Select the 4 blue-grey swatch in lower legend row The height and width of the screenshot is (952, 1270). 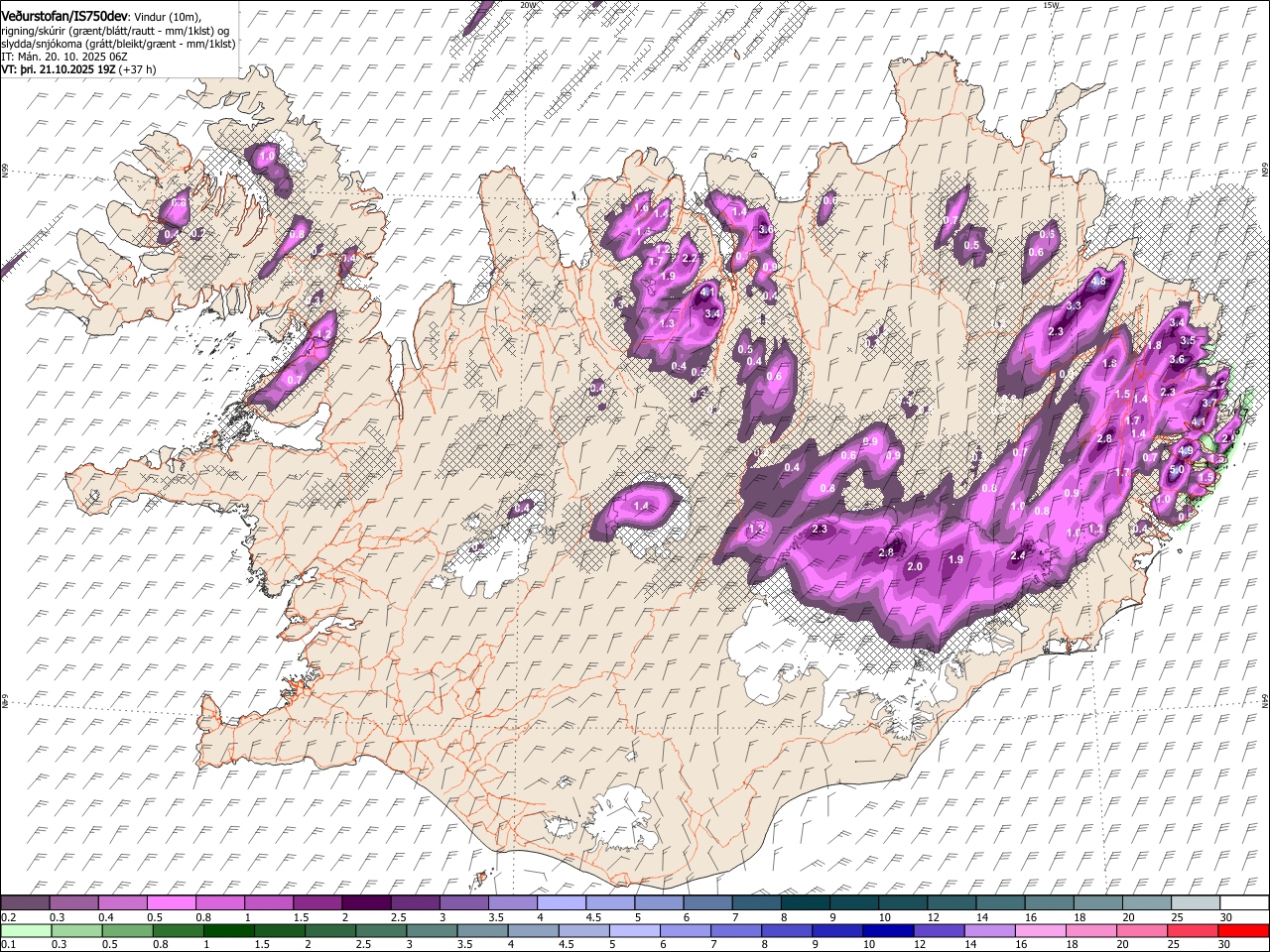532,930
